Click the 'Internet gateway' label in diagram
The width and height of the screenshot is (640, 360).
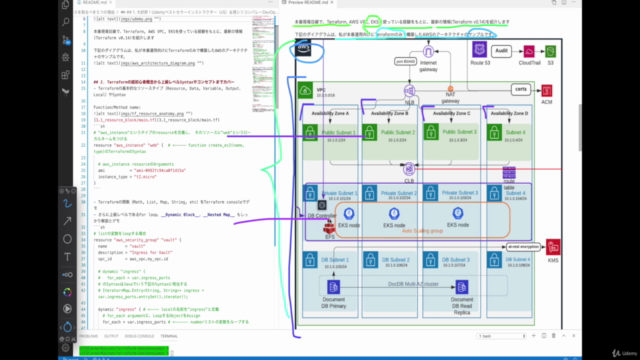point(428,66)
